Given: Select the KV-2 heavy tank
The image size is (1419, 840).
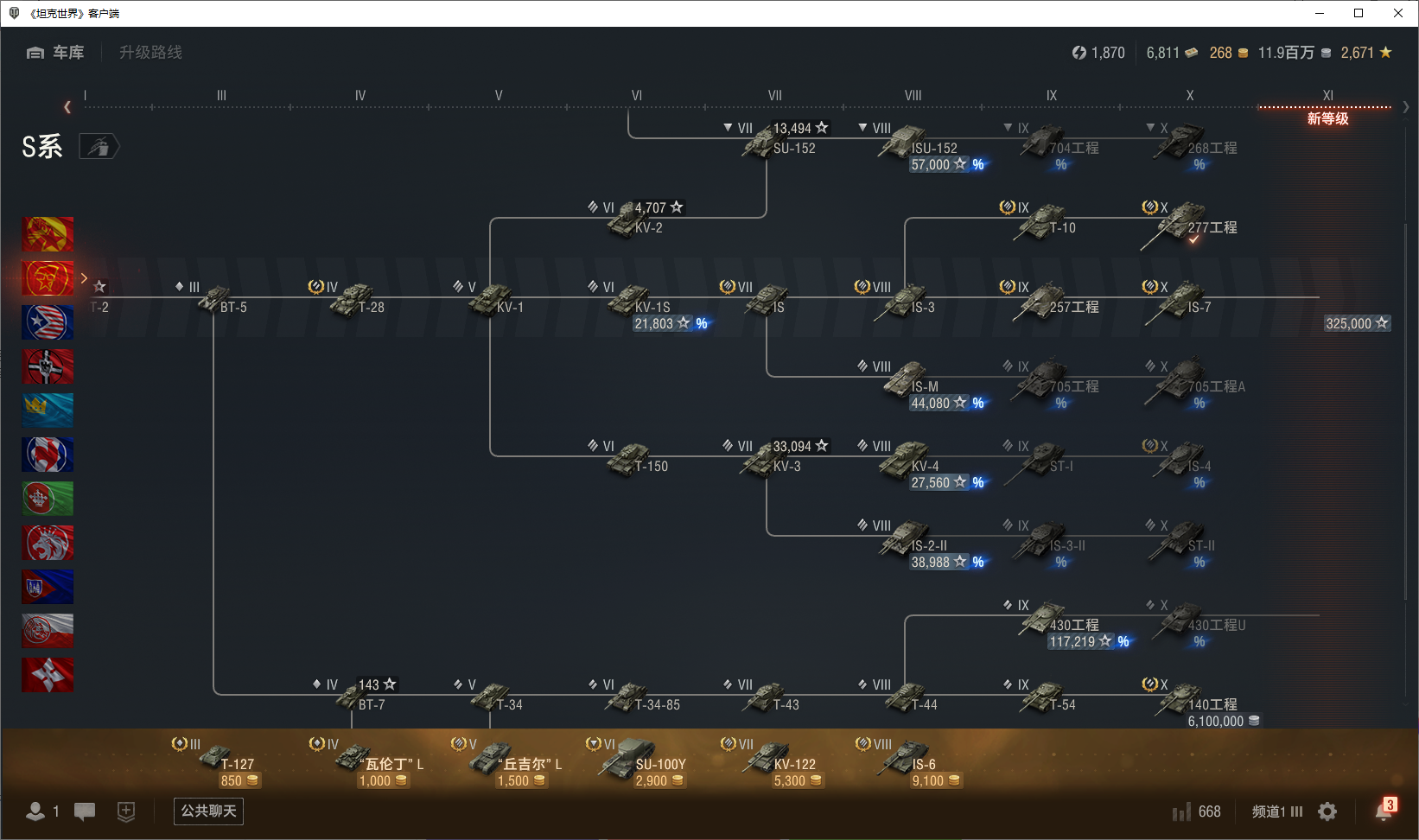Looking at the screenshot, I should 635,220.
